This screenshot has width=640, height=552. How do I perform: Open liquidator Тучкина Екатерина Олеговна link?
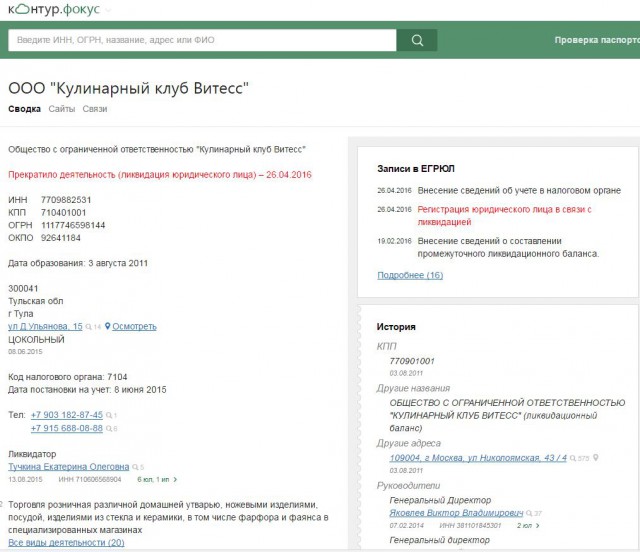tap(69, 467)
